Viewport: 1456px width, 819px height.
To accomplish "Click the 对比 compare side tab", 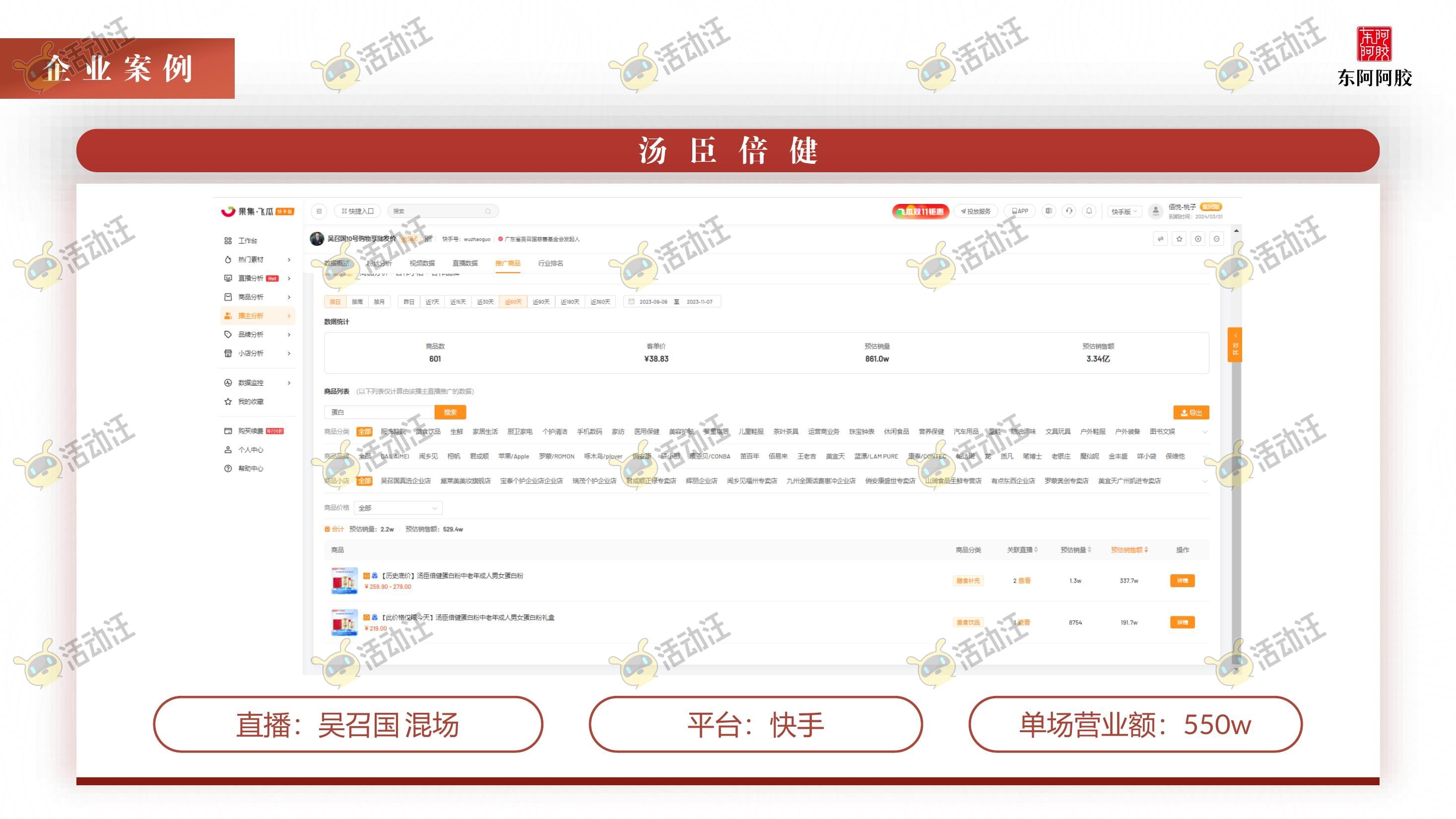I will pos(1235,345).
